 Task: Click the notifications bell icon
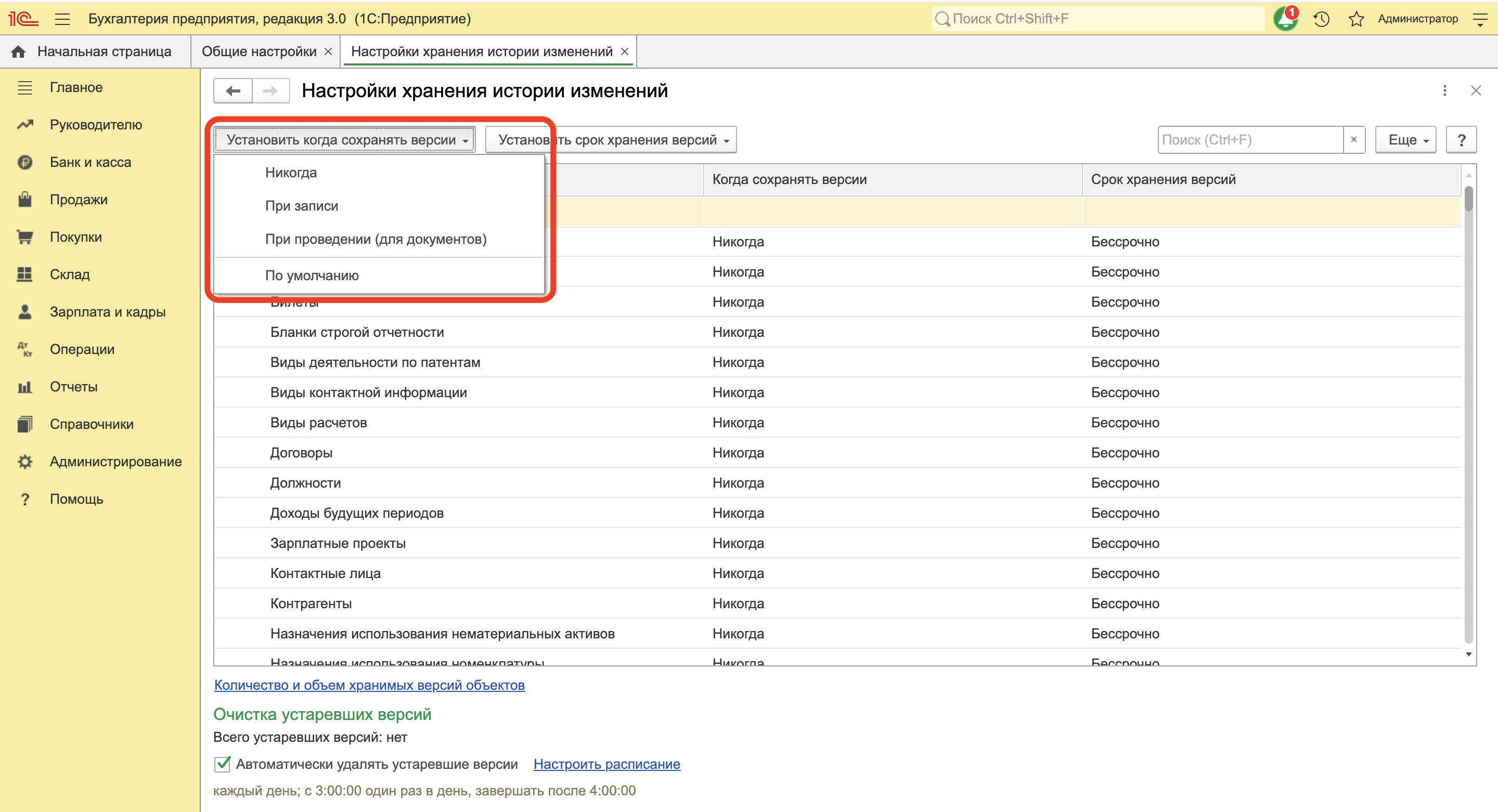pyautogui.click(x=1285, y=19)
